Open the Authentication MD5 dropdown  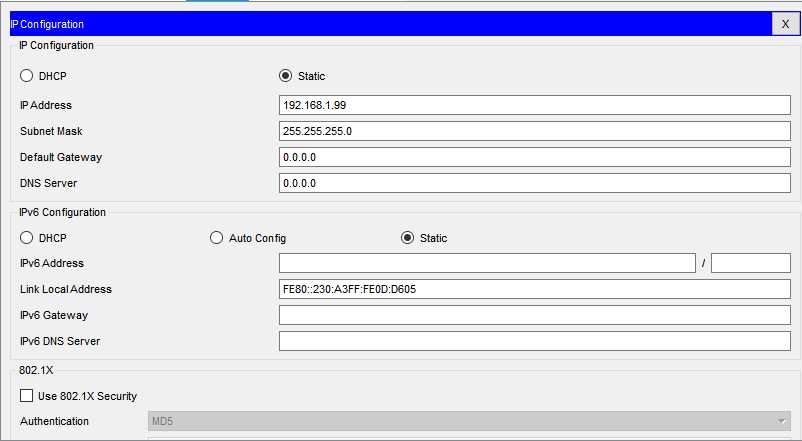pyautogui.click(x=469, y=421)
